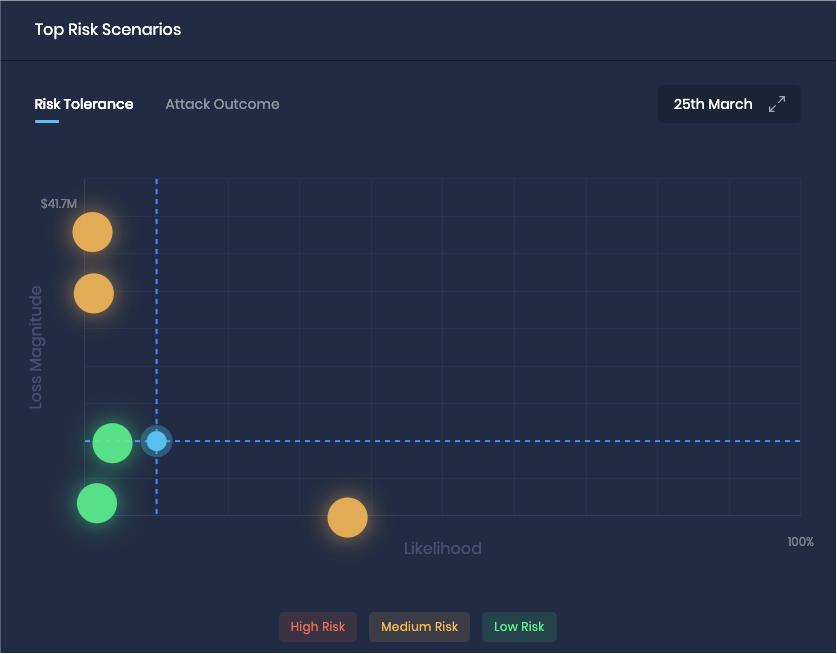Toggle the Low Risk legend filter
The height and width of the screenshot is (654, 837).
coord(519,626)
